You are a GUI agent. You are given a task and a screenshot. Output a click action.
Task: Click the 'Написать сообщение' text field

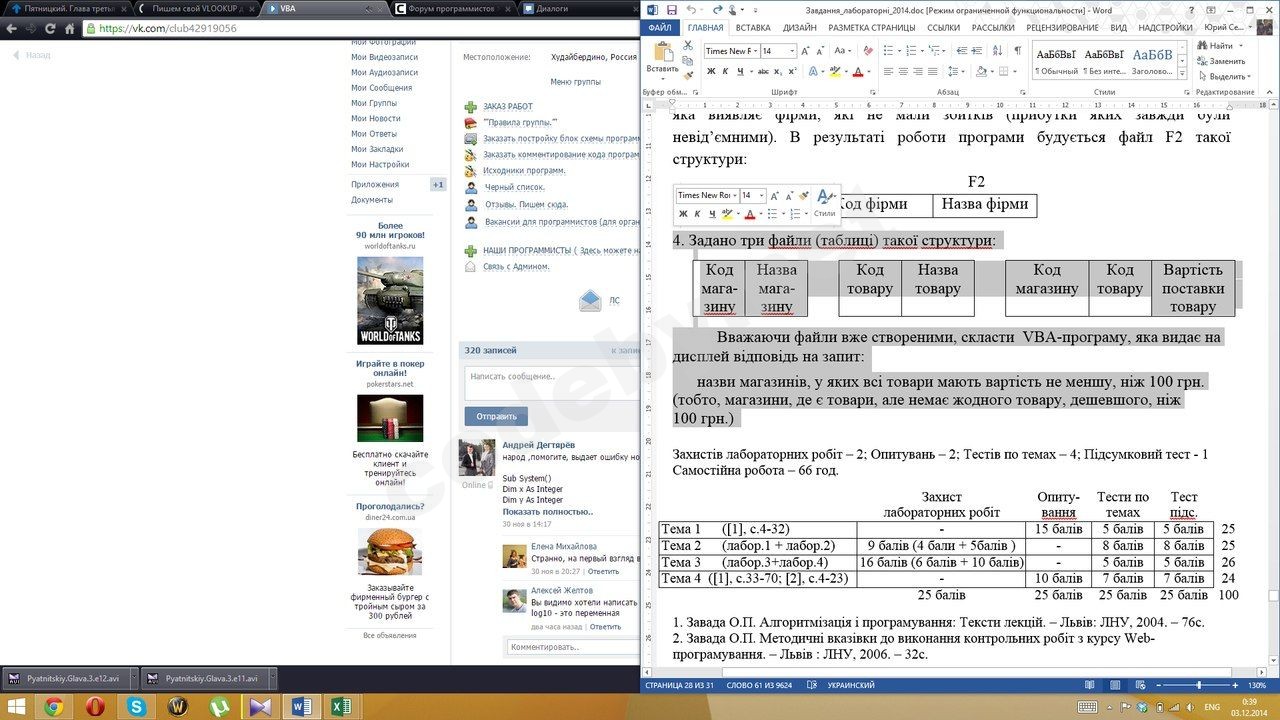550,377
